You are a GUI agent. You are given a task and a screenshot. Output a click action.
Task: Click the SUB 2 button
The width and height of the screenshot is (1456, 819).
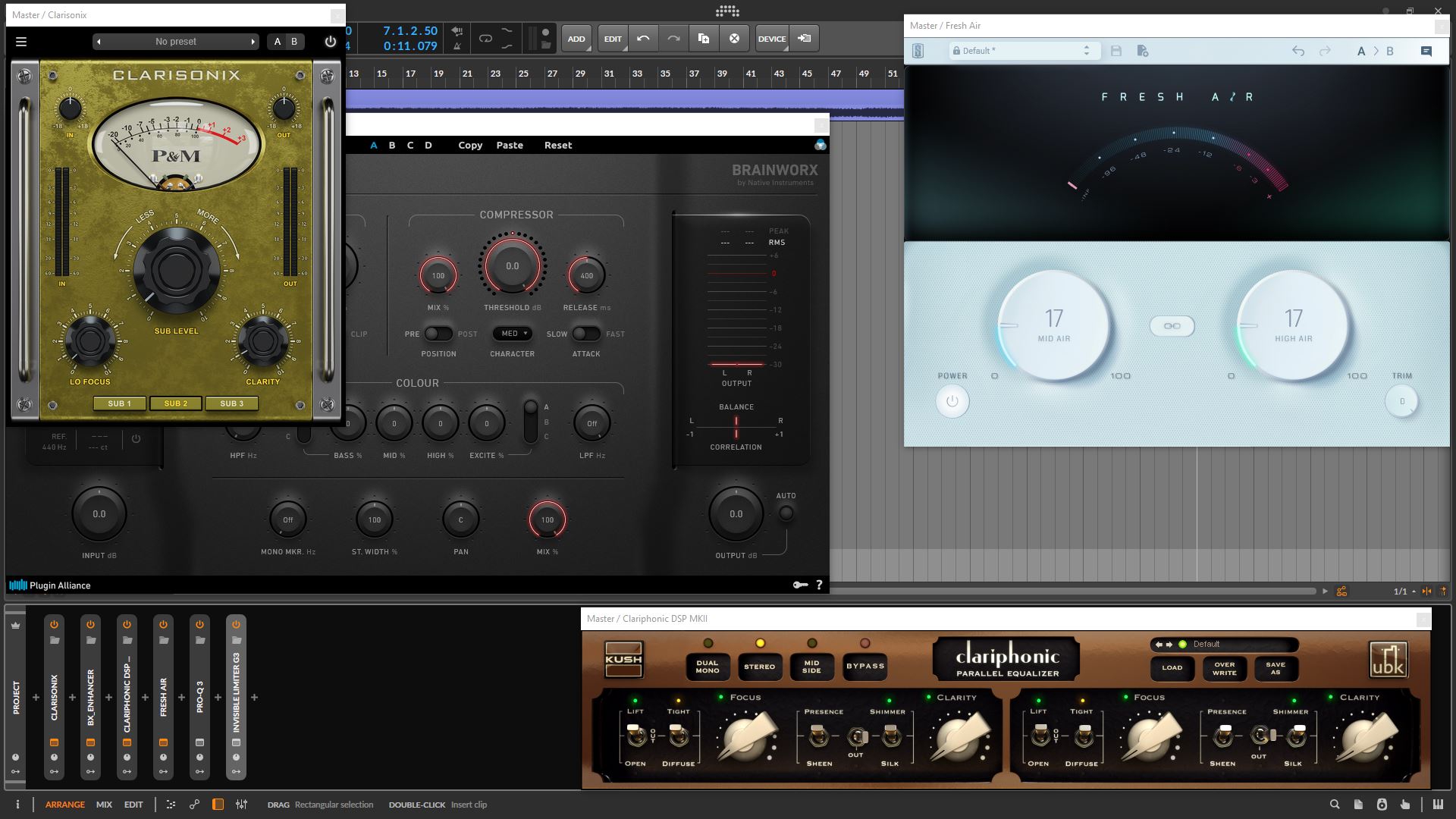[175, 403]
